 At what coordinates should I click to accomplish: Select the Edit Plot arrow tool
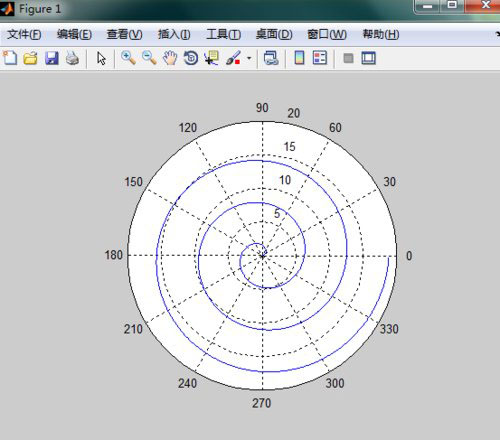coord(101,58)
